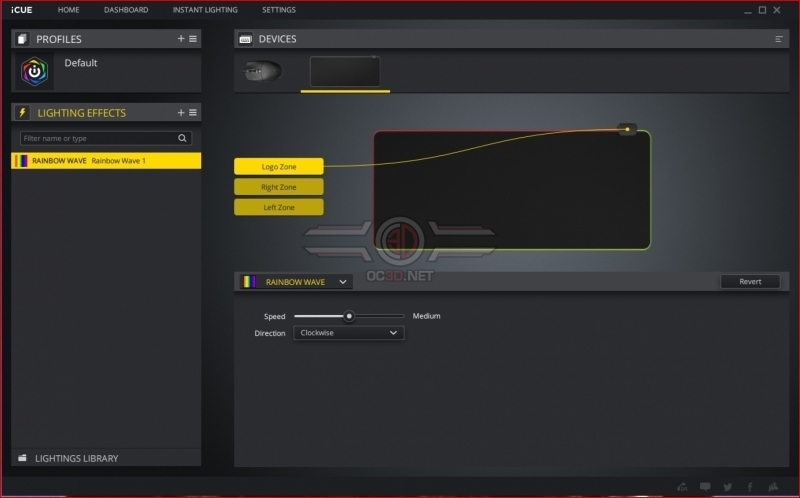Viewport: 800px width, 498px height.
Task: Open the RAINBOW WAVE effect type dropdown
Action: pyautogui.click(x=296, y=282)
